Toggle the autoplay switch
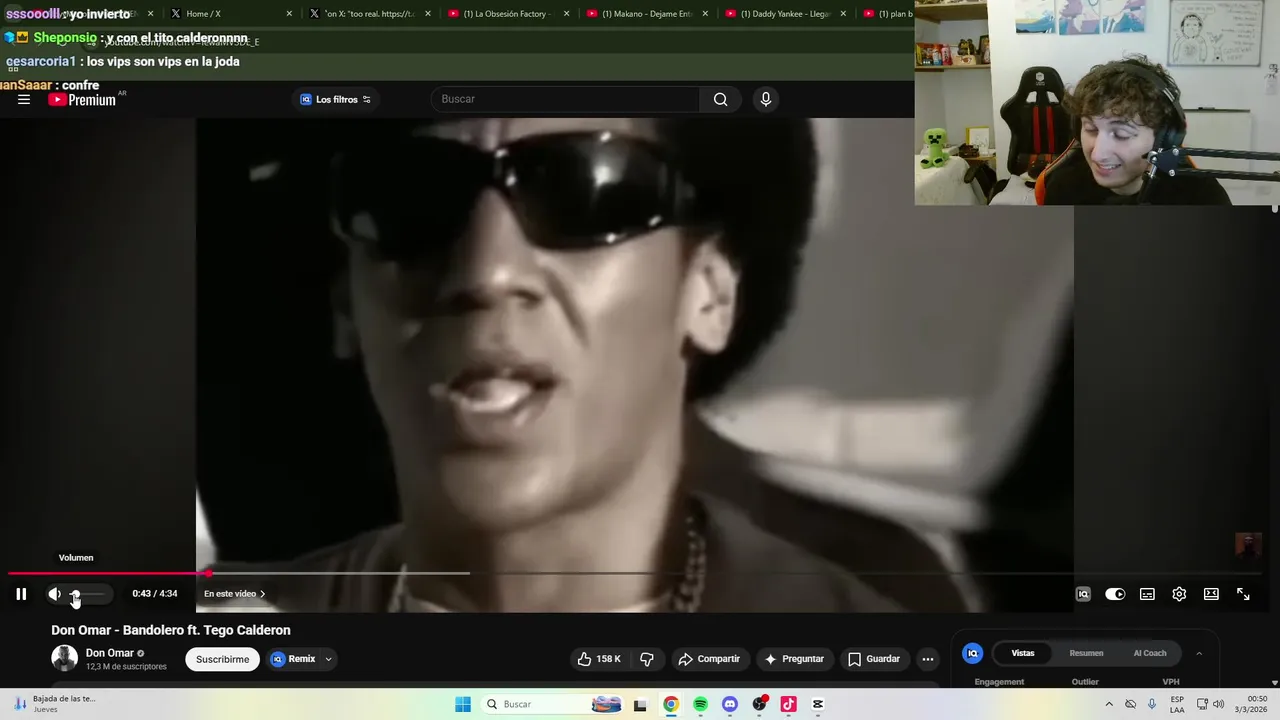This screenshot has height=720, width=1280. [1115, 594]
